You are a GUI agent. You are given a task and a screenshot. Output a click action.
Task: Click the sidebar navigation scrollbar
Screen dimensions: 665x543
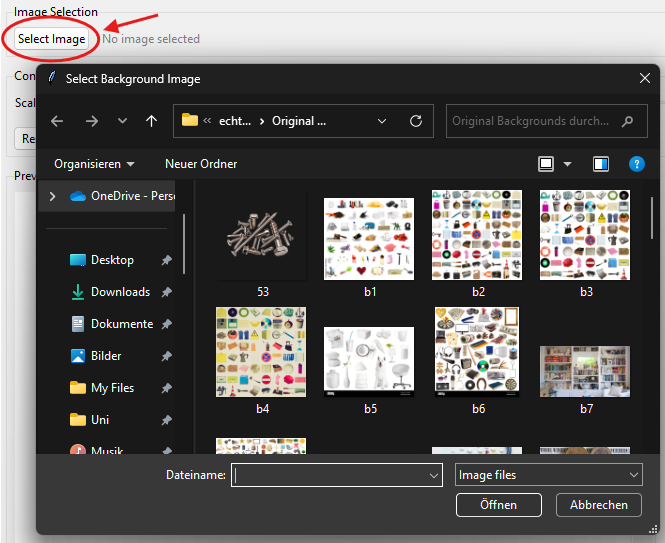tap(184, 244)
